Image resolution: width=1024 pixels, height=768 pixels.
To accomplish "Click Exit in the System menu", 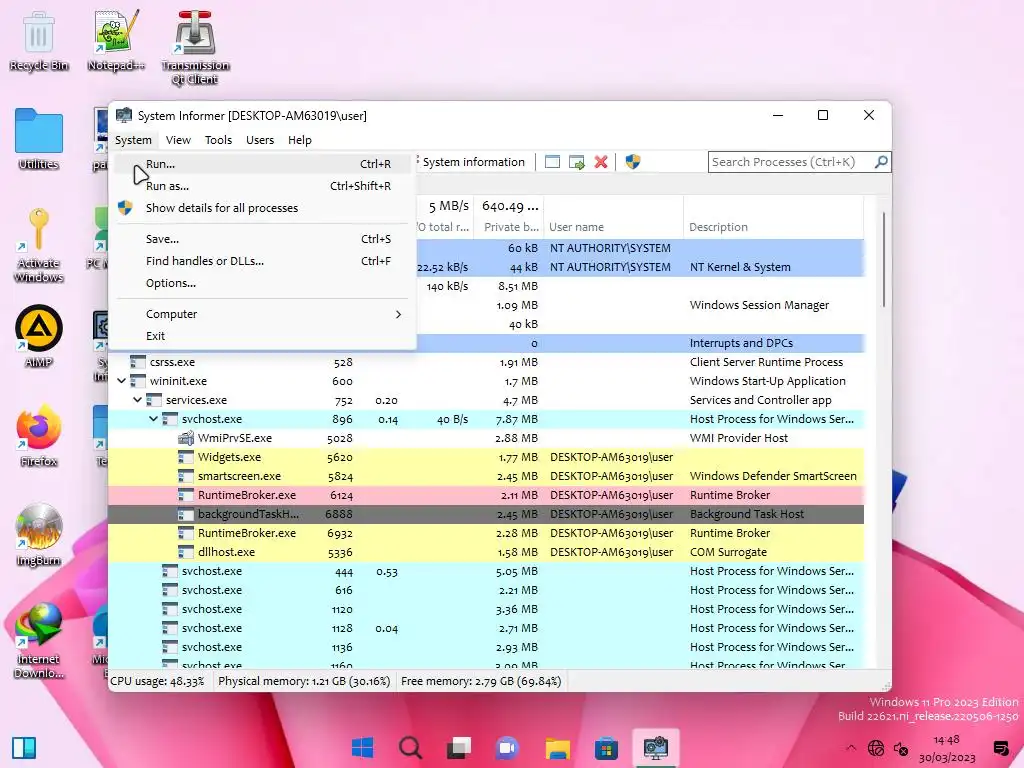I will tap(263, 336).
